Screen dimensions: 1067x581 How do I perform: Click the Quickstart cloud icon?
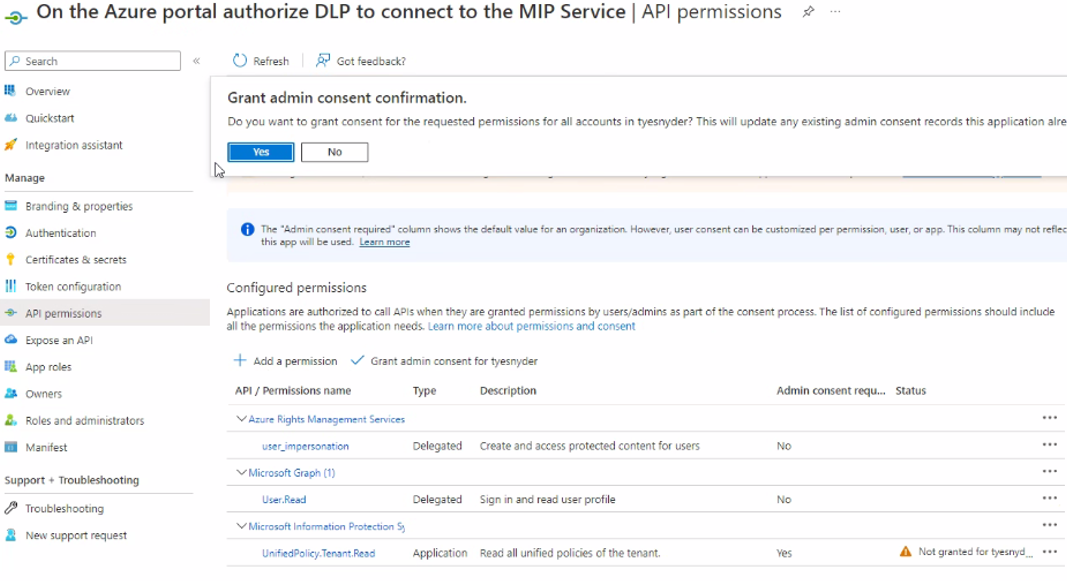pos(10,118)
